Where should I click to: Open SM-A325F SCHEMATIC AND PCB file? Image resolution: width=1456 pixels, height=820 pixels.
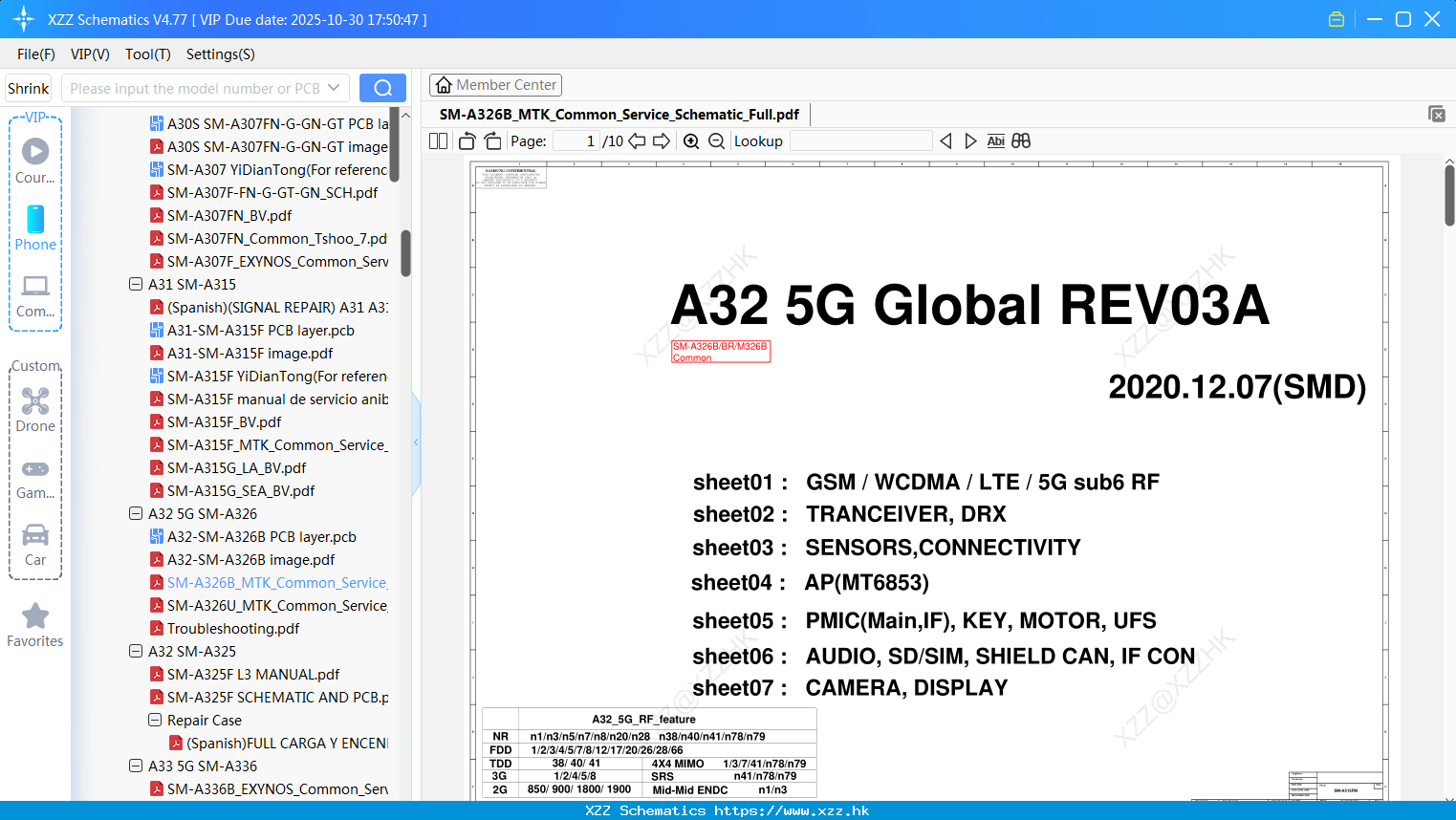pyautogui.click(x=270, y=697)
